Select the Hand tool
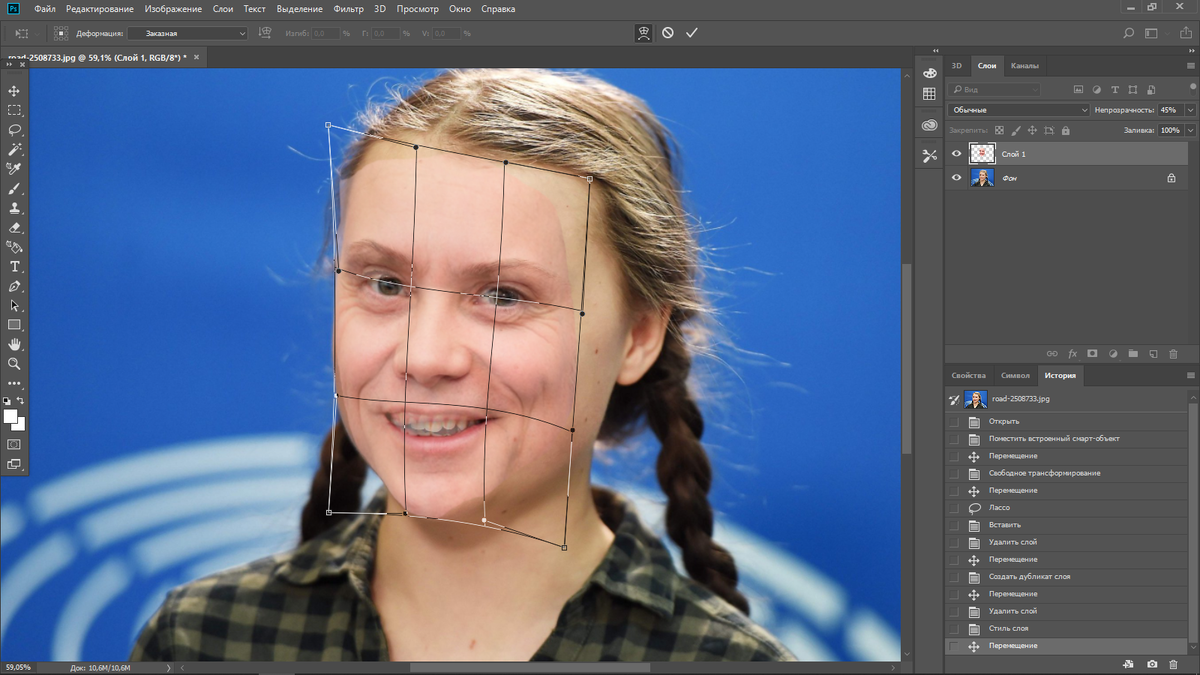1200x675 pixels. click(14, 344)
